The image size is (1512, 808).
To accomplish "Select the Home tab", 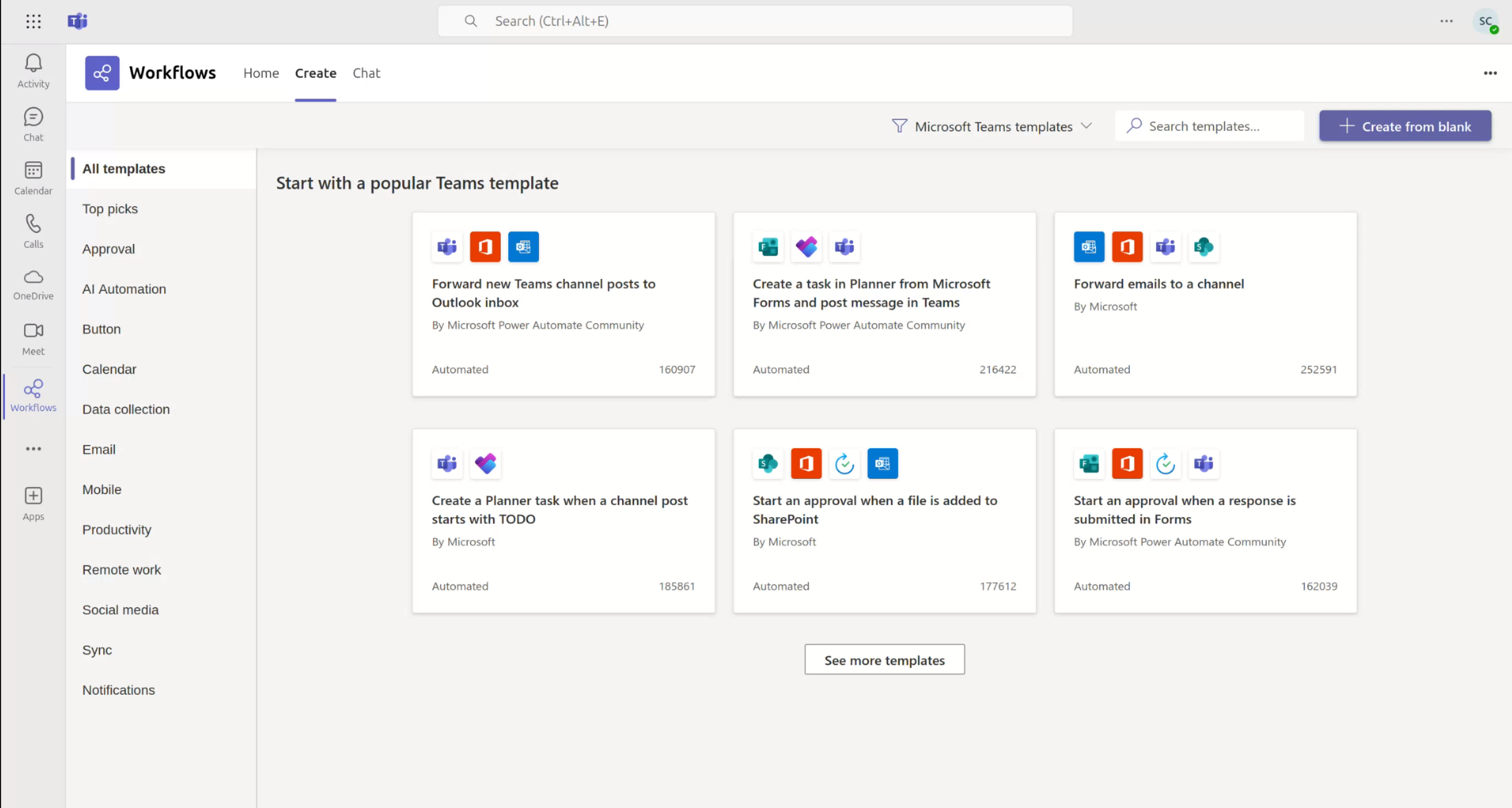I will click(261, 73).
